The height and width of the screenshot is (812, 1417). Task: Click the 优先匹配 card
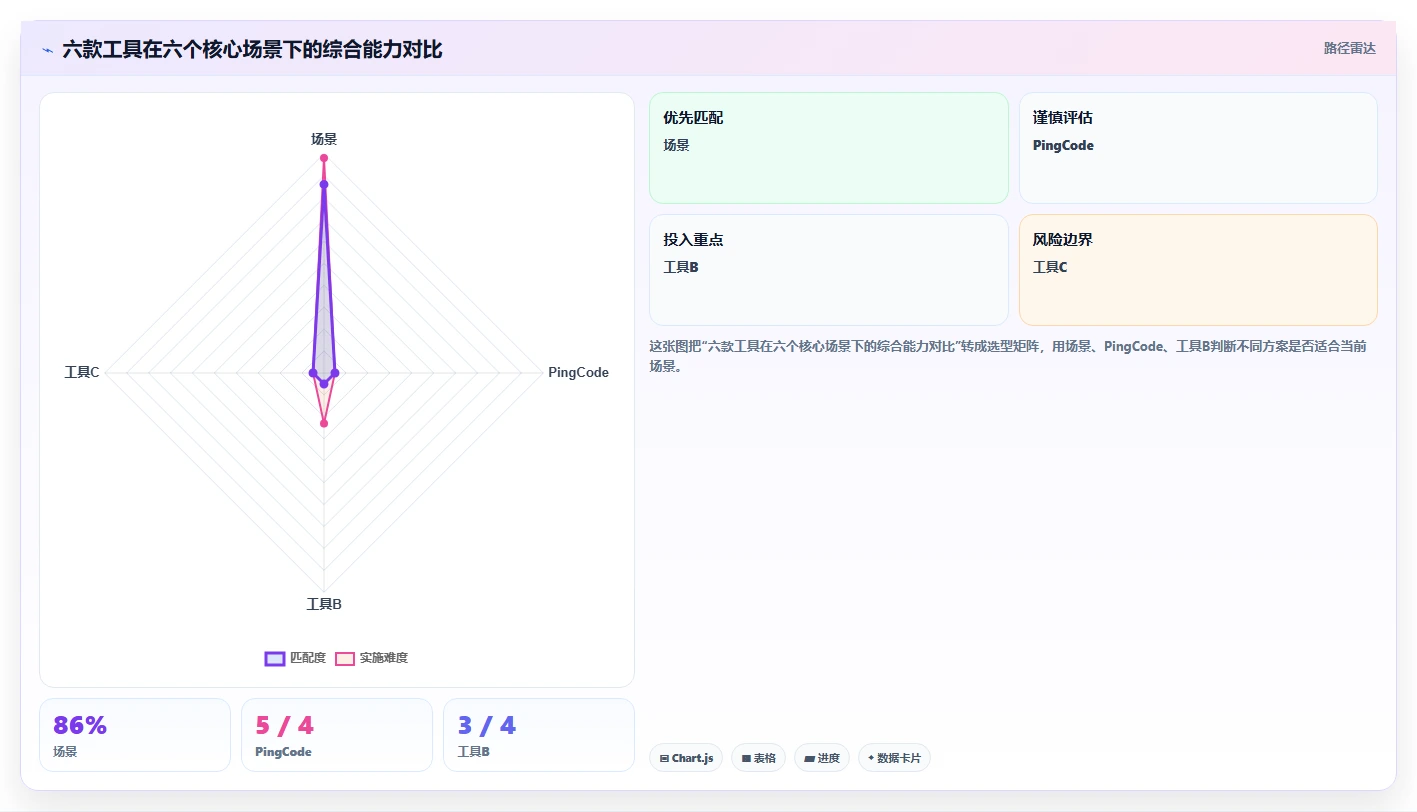829,148
